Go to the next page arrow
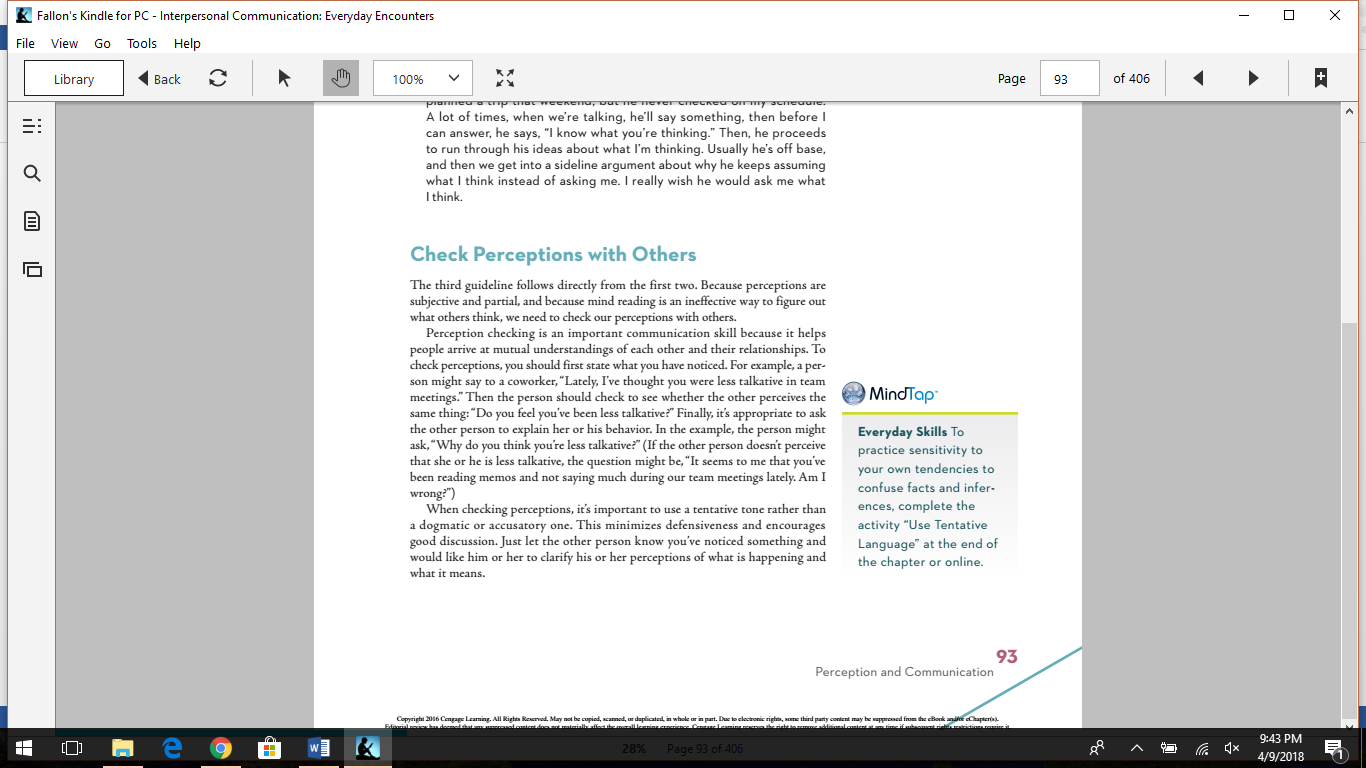The height and width of the screenshot is (768, 1366). 1253,77
